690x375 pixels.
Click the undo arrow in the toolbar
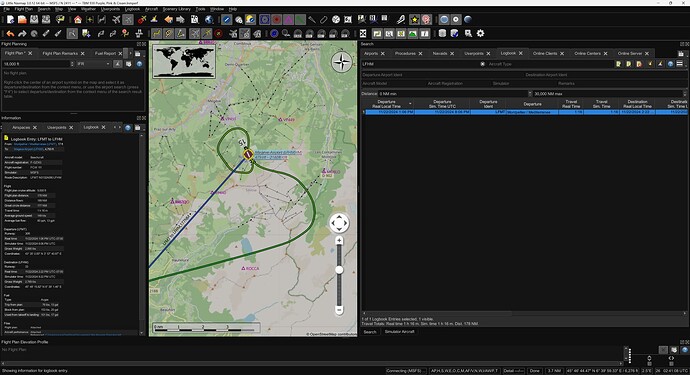point(10,33)
